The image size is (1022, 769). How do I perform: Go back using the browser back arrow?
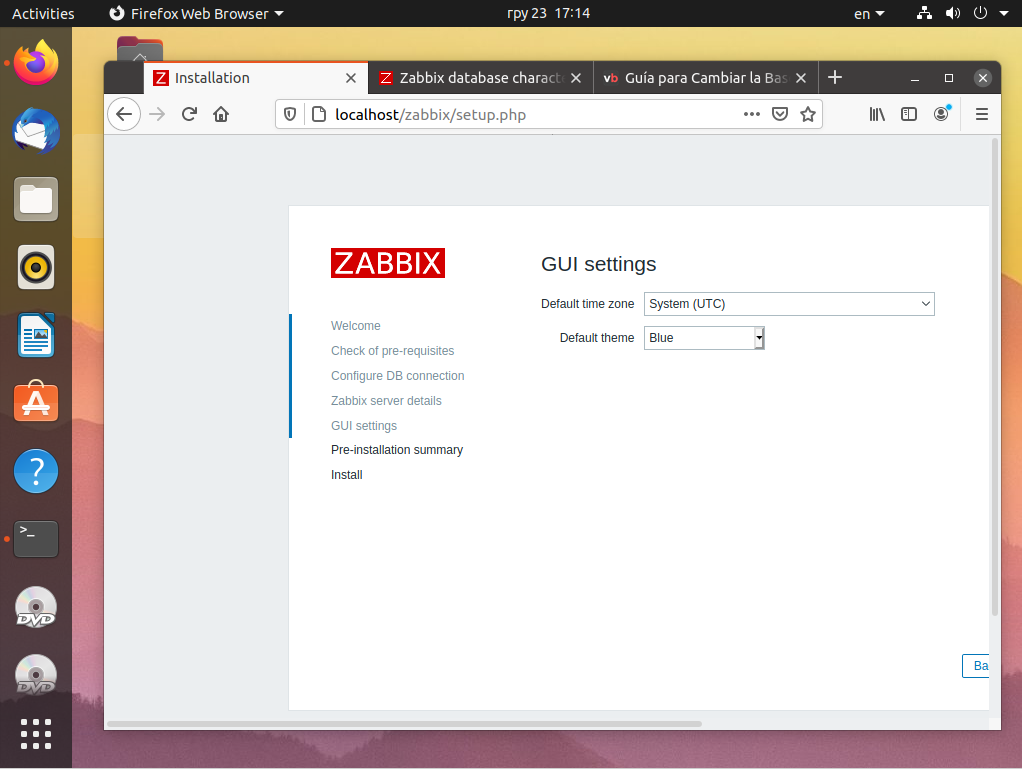[x=124, y=115]
